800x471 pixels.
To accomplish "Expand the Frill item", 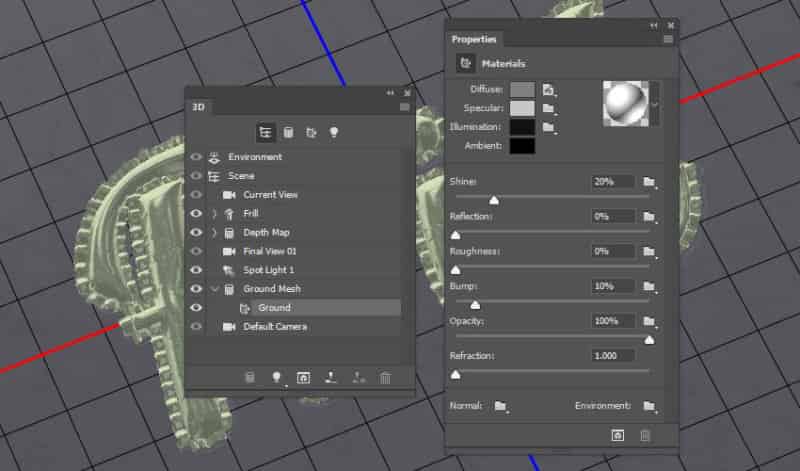I will click(214, 213).
